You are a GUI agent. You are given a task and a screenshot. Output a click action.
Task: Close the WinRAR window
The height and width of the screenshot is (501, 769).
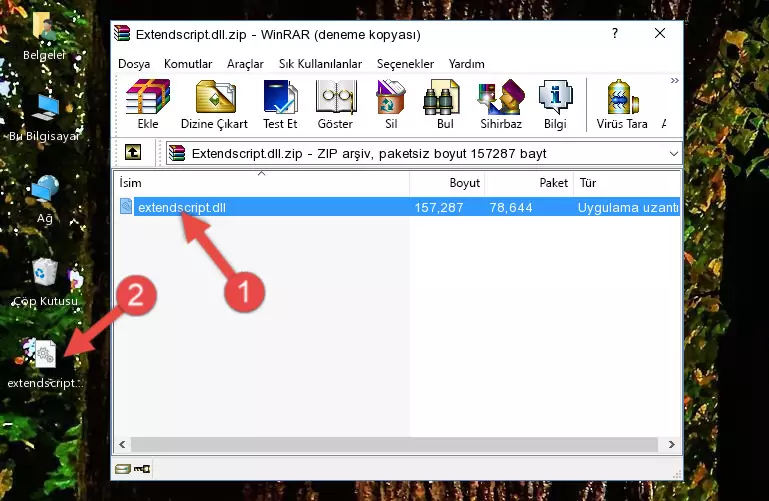(660, 33)
